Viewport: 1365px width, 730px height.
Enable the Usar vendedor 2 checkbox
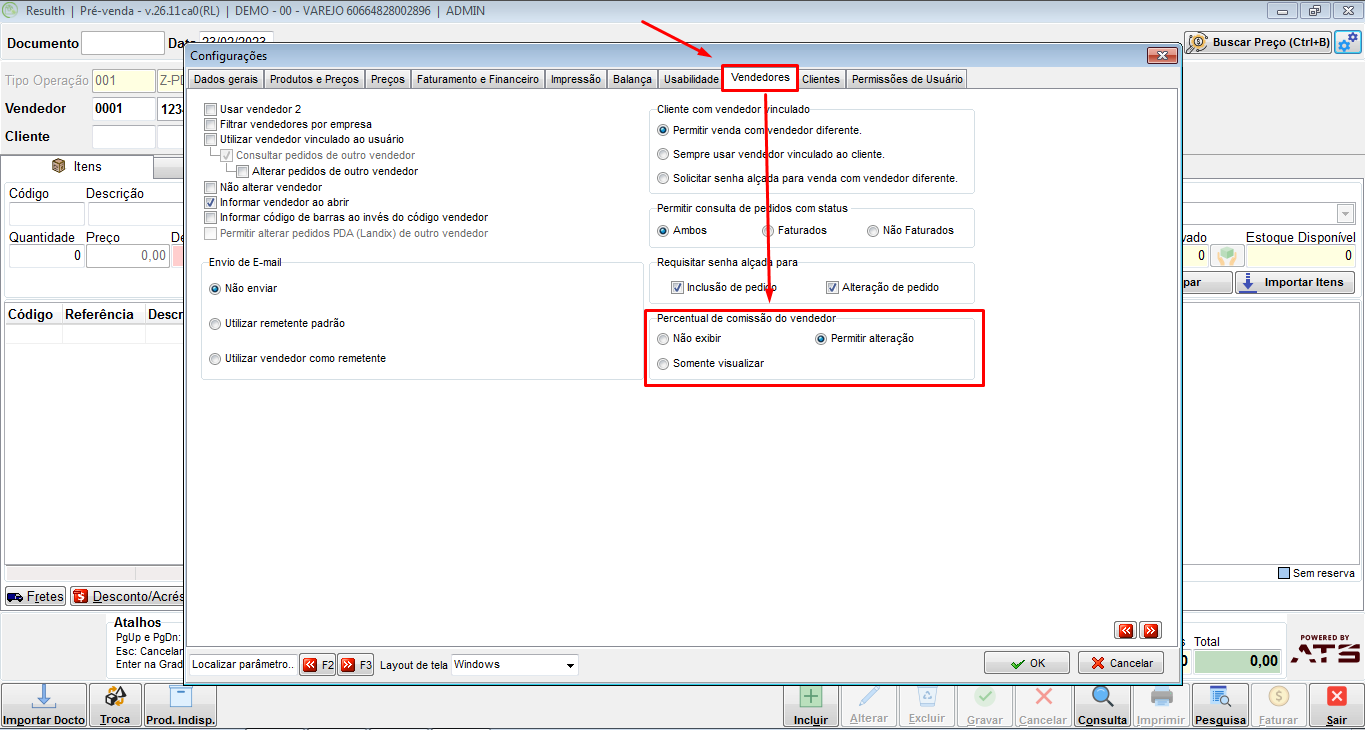(x=210, y=109)
